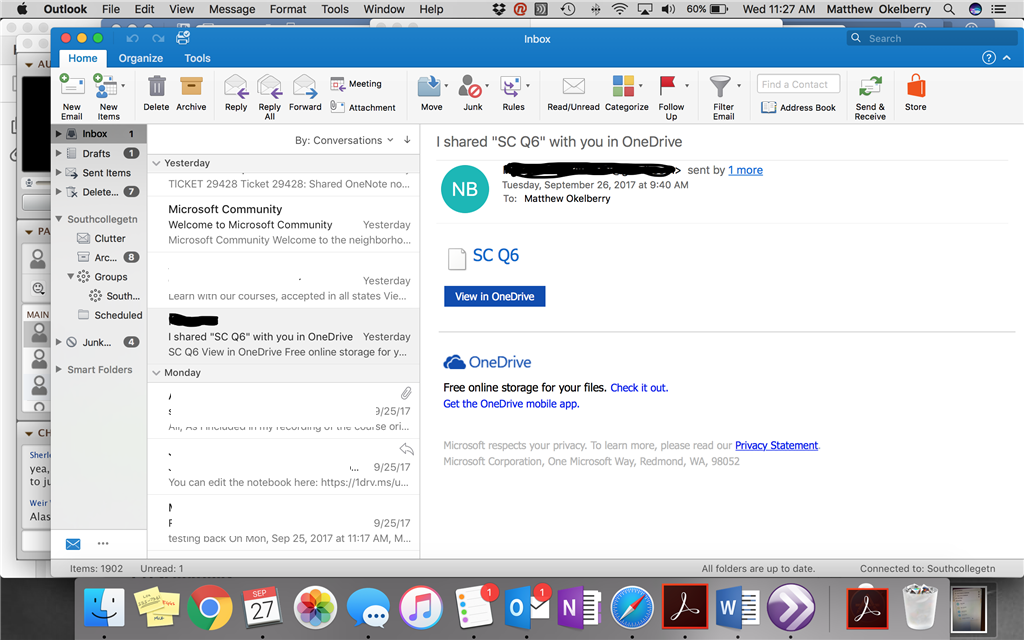Show more navigation options ellipsis

pyautogui.click(x=103, y=543)
